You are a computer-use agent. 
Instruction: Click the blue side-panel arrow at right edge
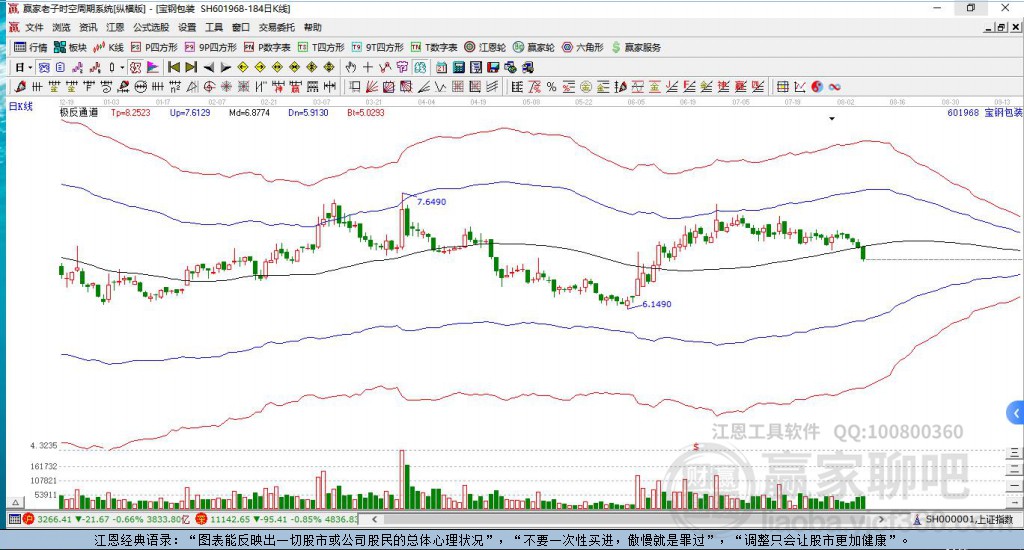(x=1016, y=412)
